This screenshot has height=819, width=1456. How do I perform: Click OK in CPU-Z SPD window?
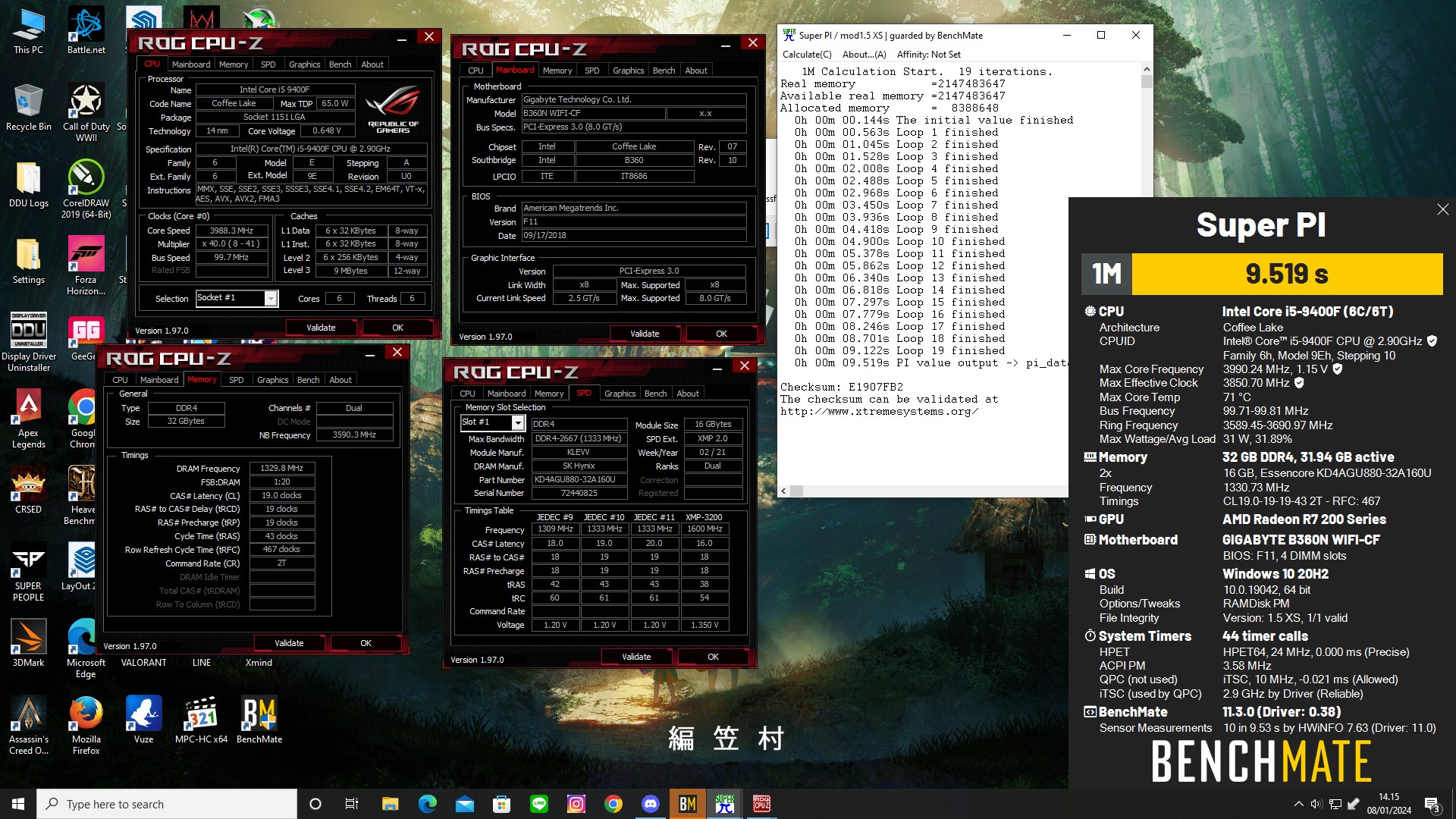click(713, 657)
